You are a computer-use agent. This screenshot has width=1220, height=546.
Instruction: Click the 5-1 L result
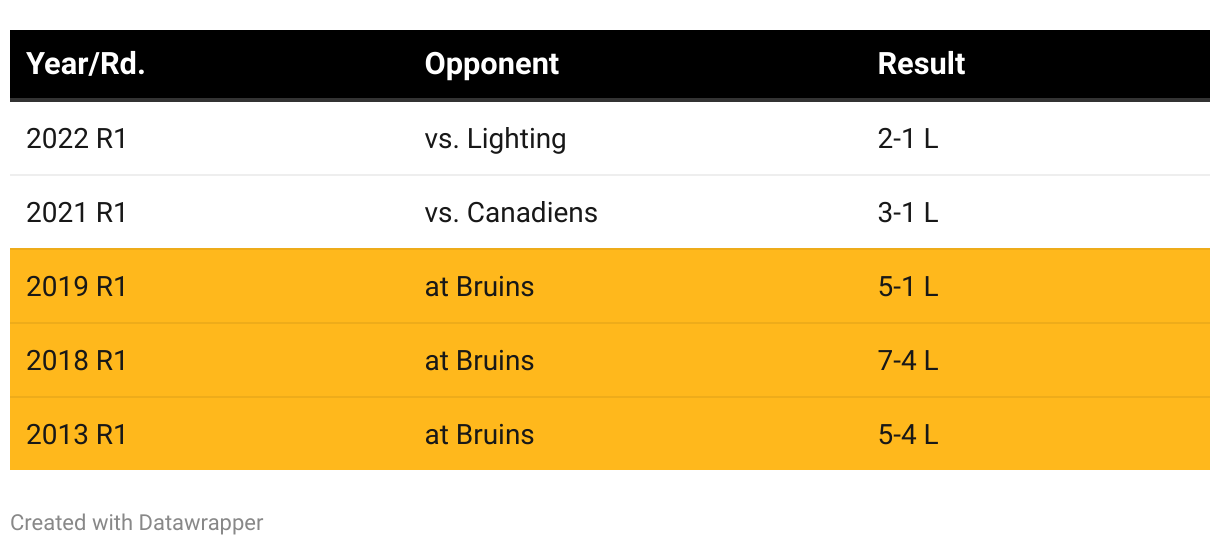coord(907,287)
